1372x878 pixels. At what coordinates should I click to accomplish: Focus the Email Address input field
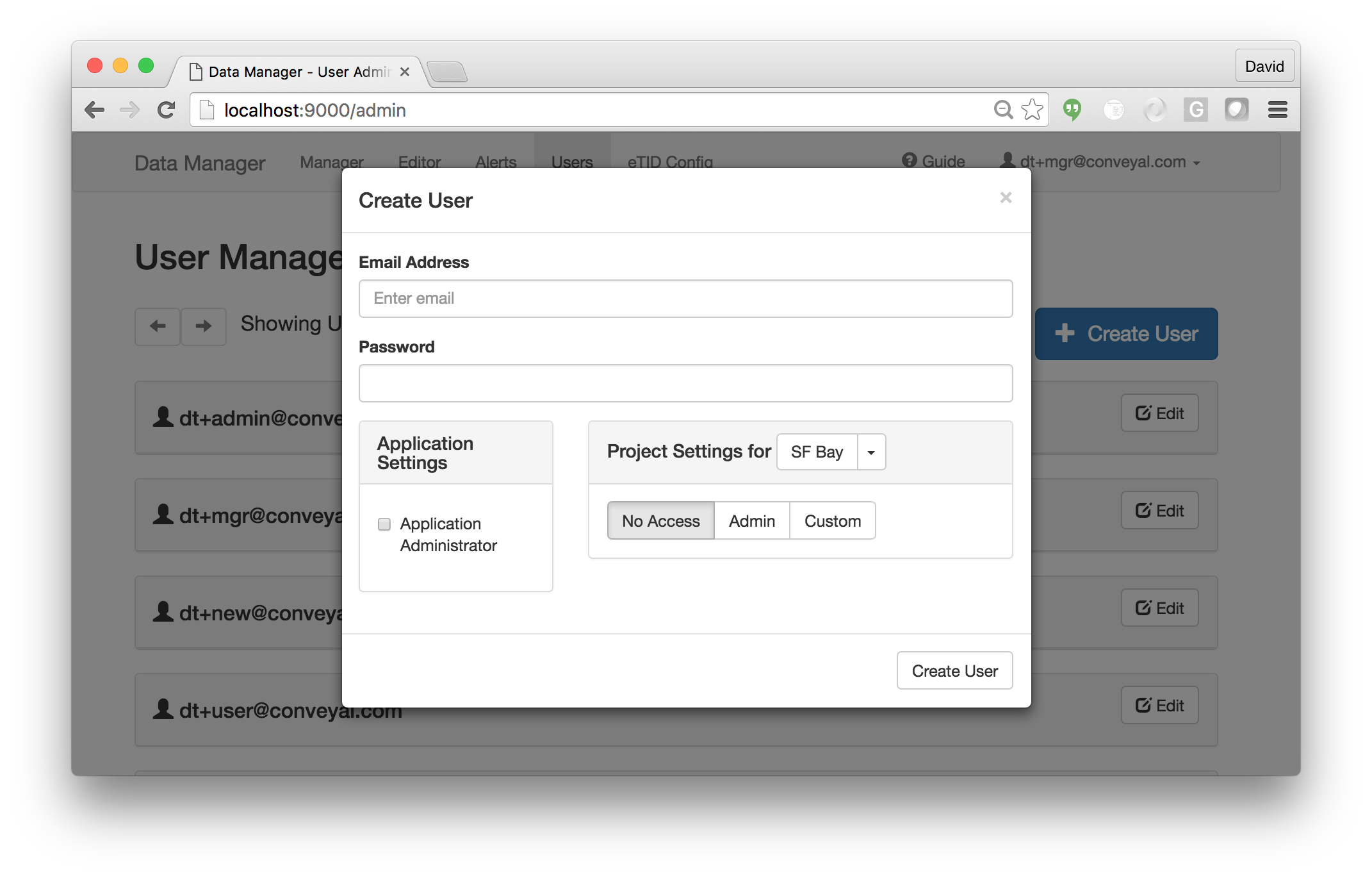point(685,299)
